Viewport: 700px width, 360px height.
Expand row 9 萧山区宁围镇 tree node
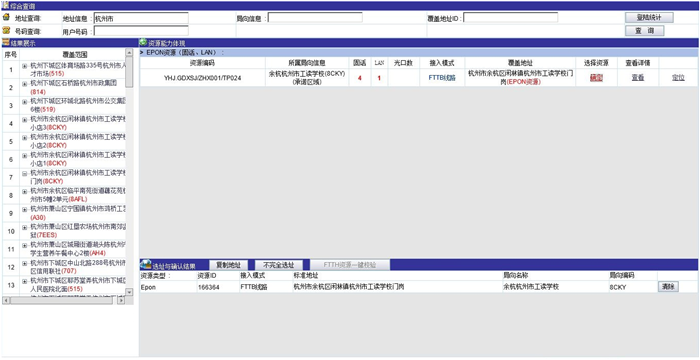coord(25,209)
